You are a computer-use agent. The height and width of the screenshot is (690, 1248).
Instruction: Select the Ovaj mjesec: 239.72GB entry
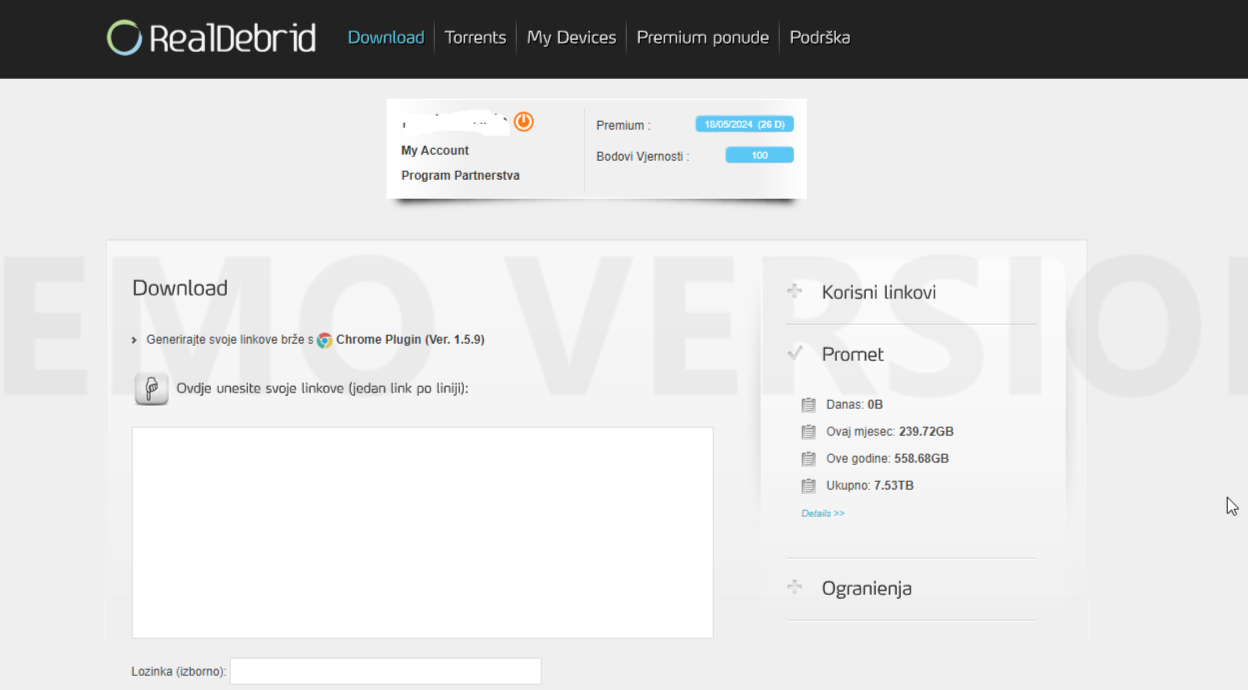pyautogui.click(x=890, y=432)
